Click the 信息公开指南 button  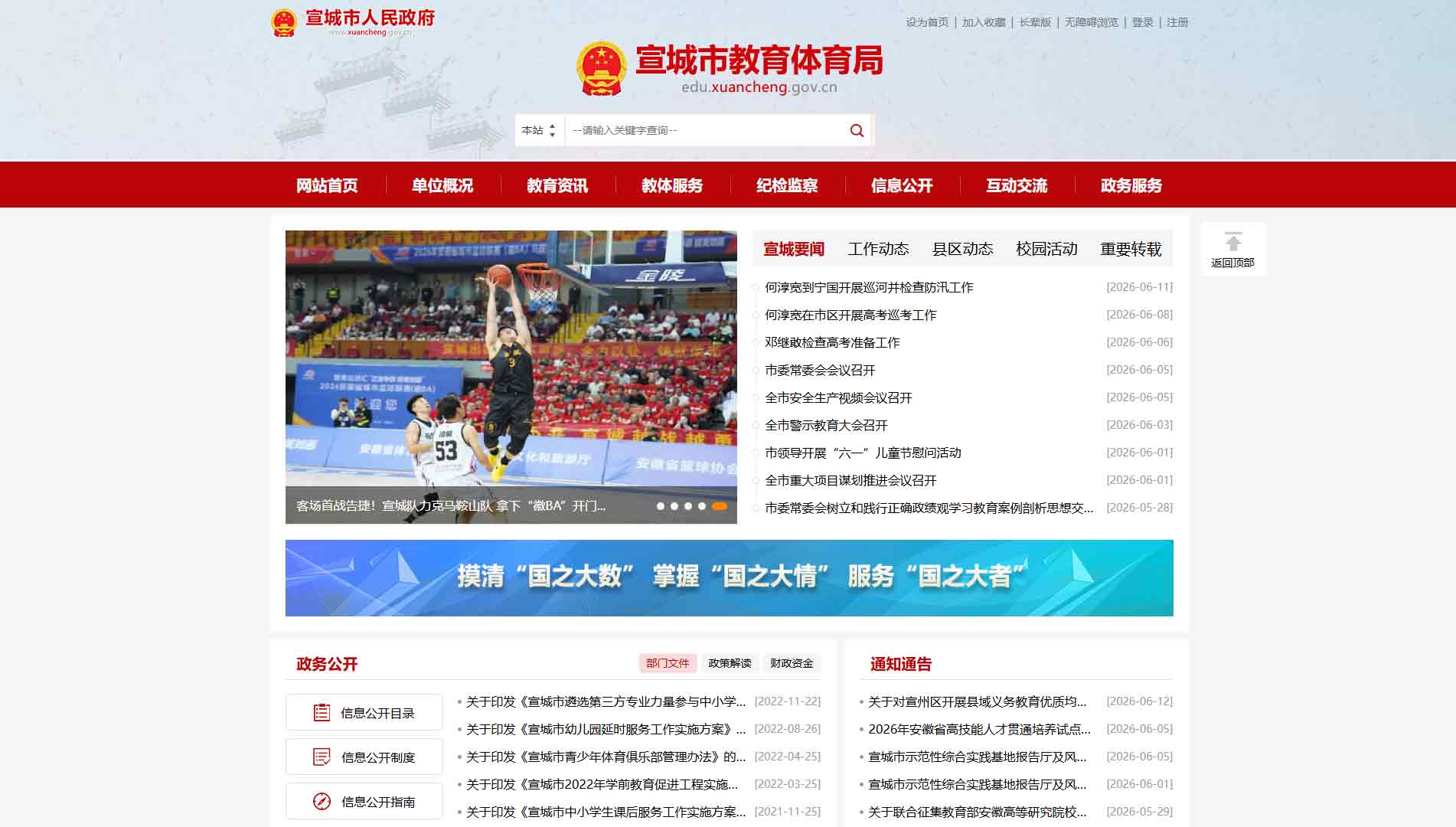tap(364, 801)
